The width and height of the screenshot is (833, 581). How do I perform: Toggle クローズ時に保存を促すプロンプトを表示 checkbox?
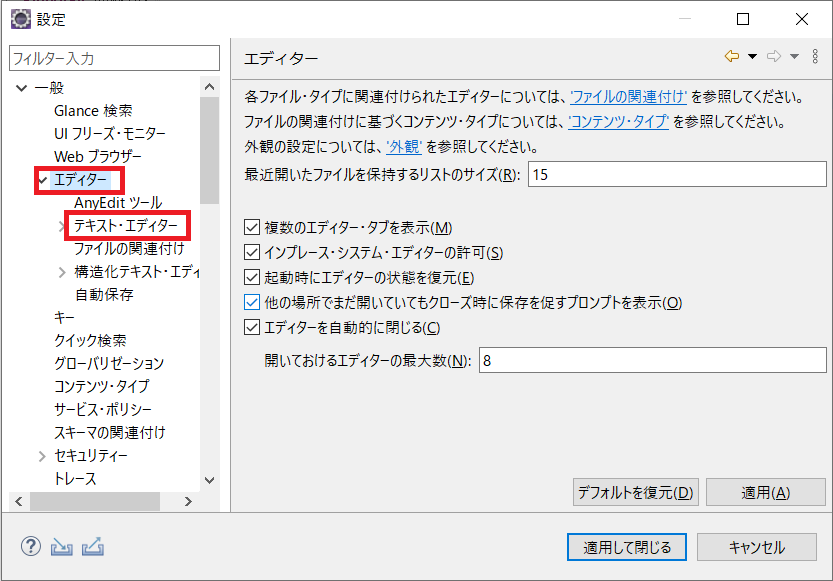point(252,302)
